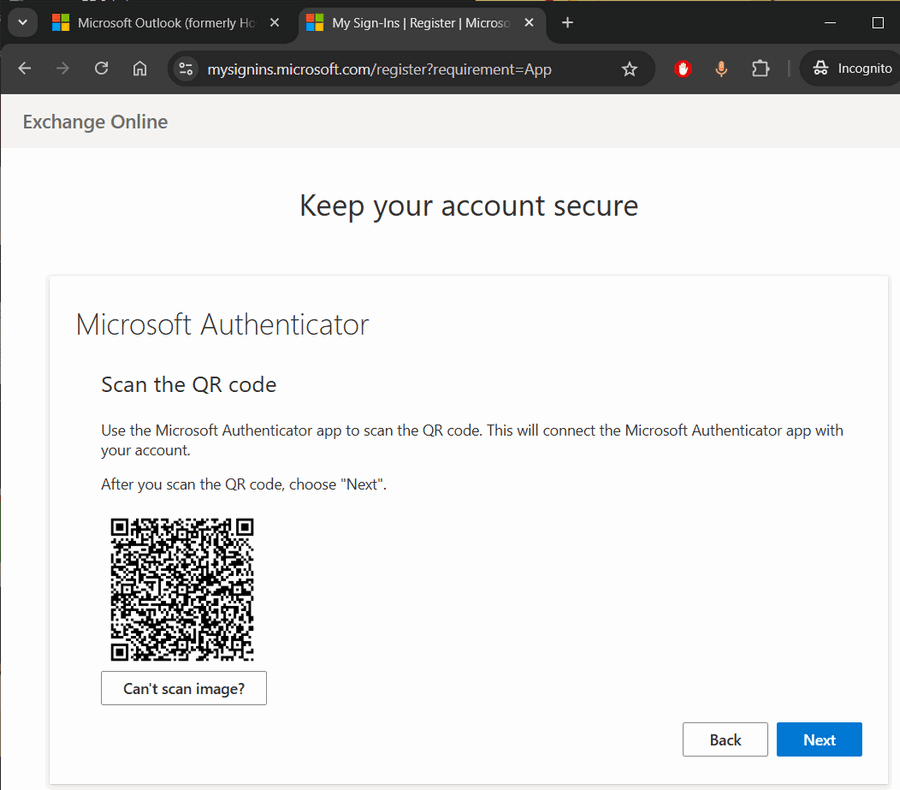Click the Incognito indicator
Screen dimensions: 900x790
pyautogui.click(x=852, y=69)
